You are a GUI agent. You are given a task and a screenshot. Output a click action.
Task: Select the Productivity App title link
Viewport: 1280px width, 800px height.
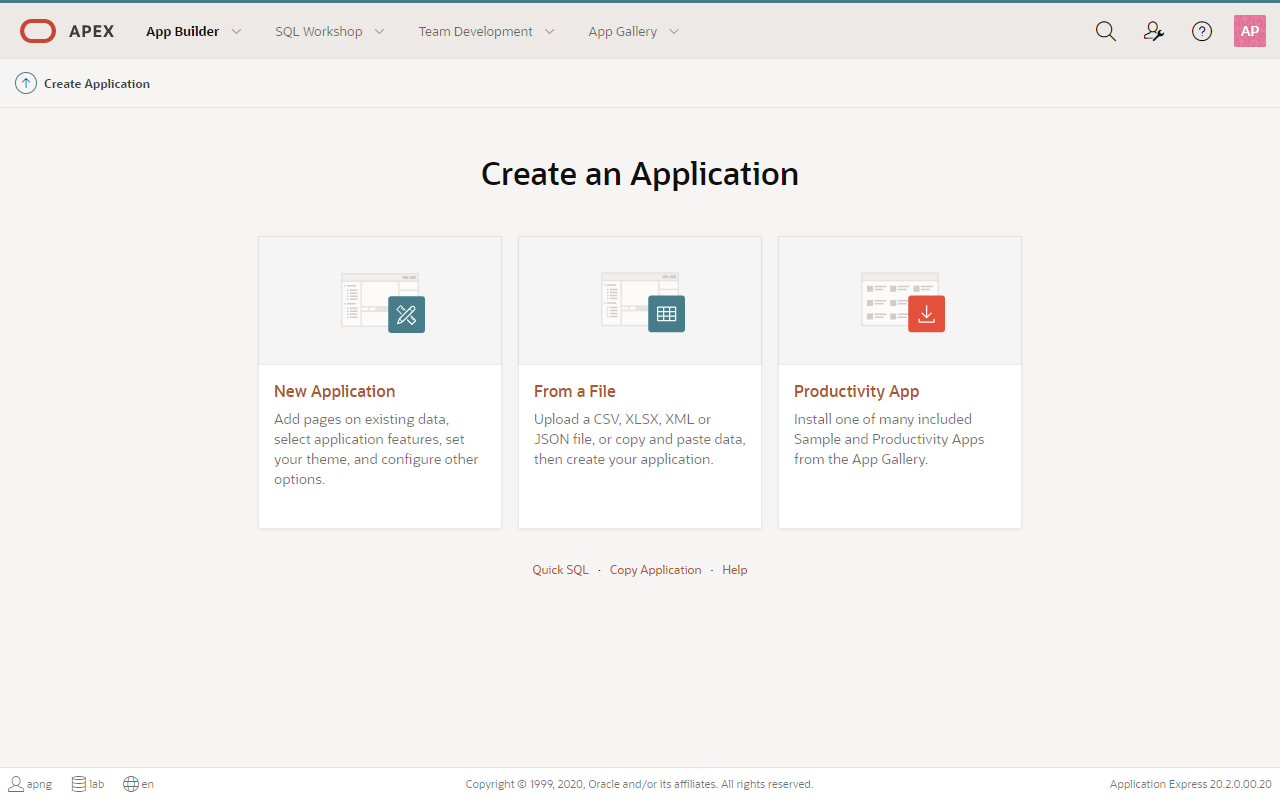pyautogui.click(x=857, y=391)
